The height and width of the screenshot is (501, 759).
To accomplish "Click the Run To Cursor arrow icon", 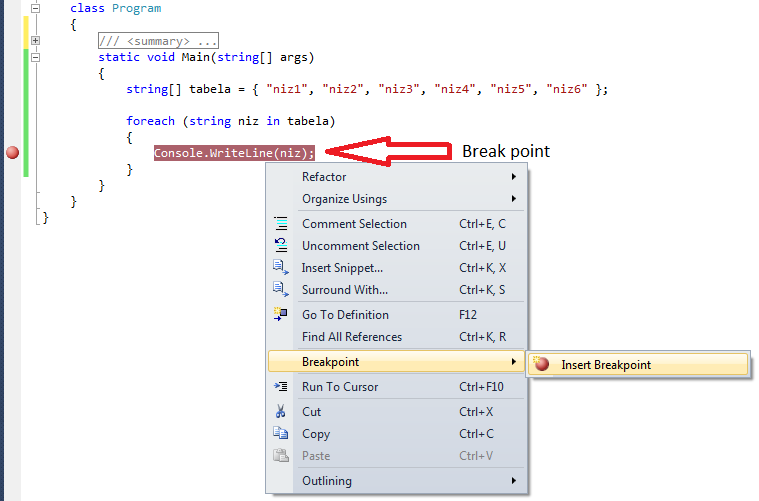I will (x=281, y=387).
